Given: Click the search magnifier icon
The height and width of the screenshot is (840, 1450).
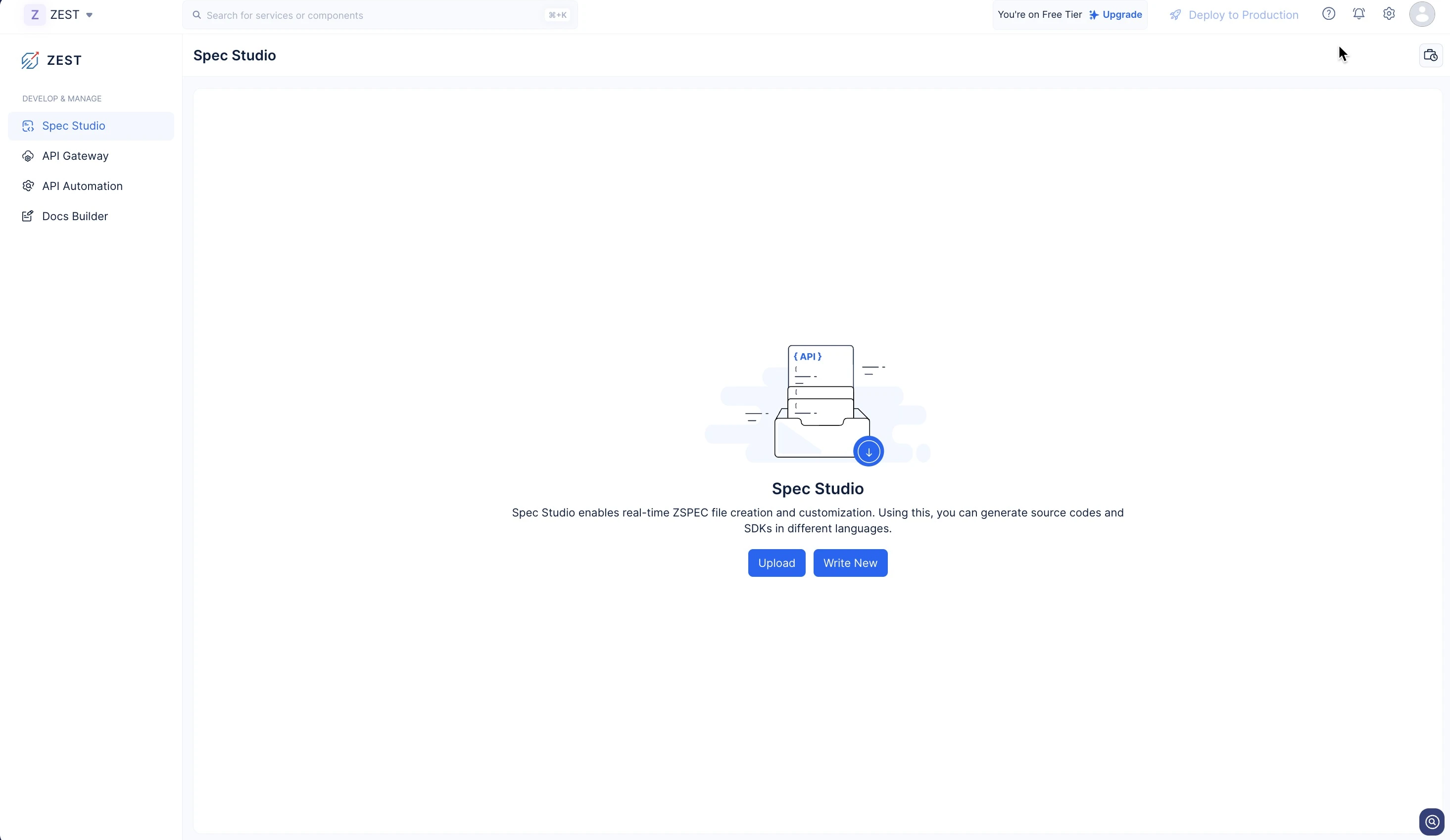Looking at the screenshot, I should 197,15.
